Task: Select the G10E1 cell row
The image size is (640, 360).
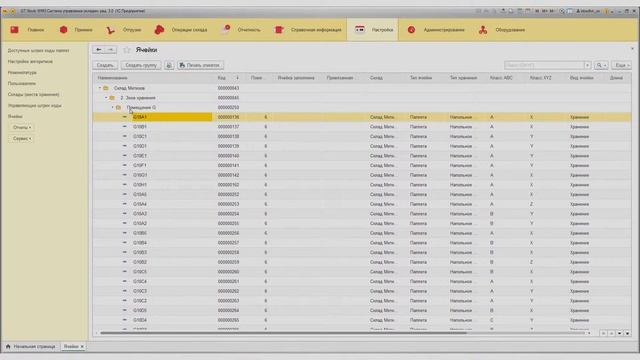Action: [362, 156]
